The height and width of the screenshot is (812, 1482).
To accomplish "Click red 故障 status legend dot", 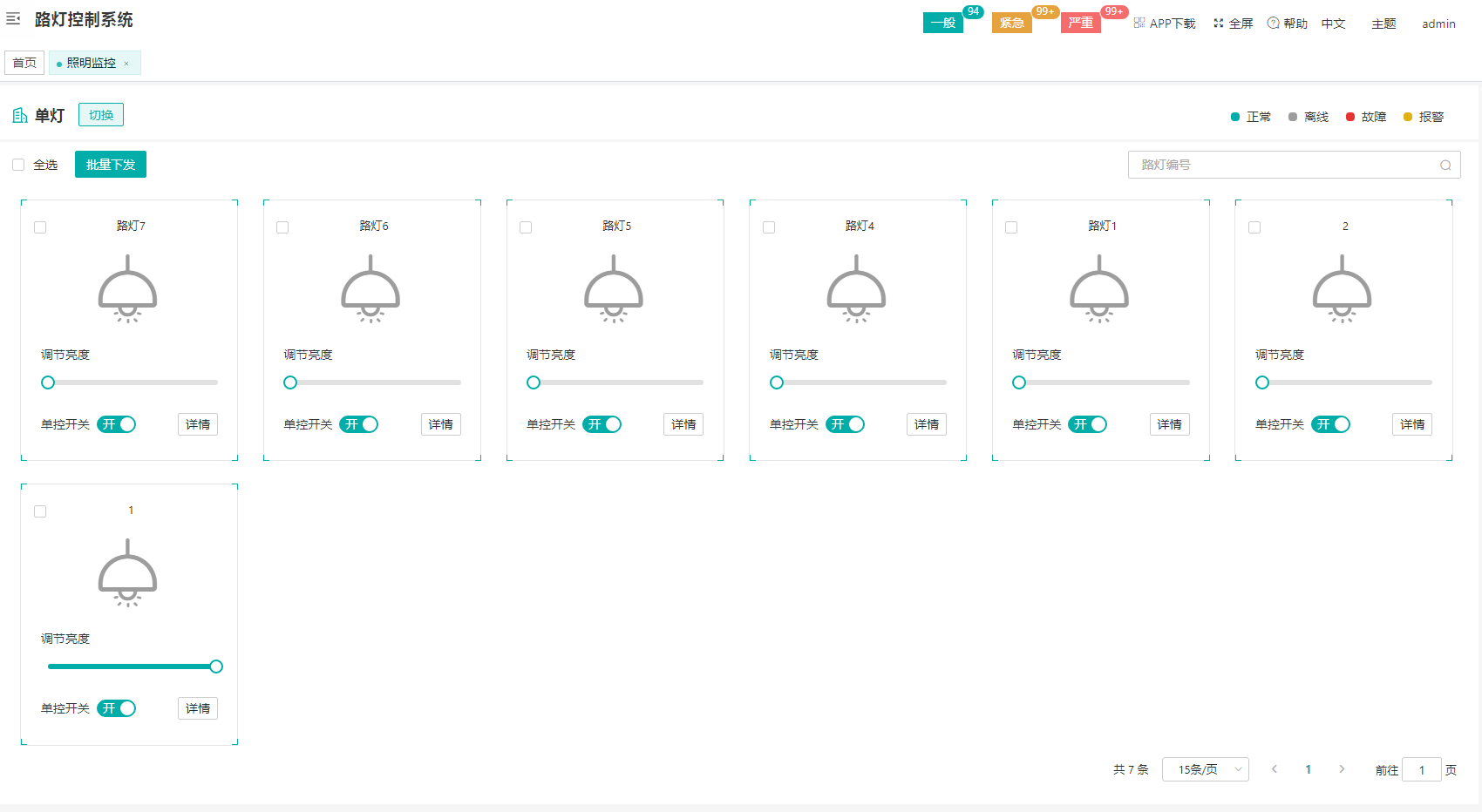I will point(1350,117).
